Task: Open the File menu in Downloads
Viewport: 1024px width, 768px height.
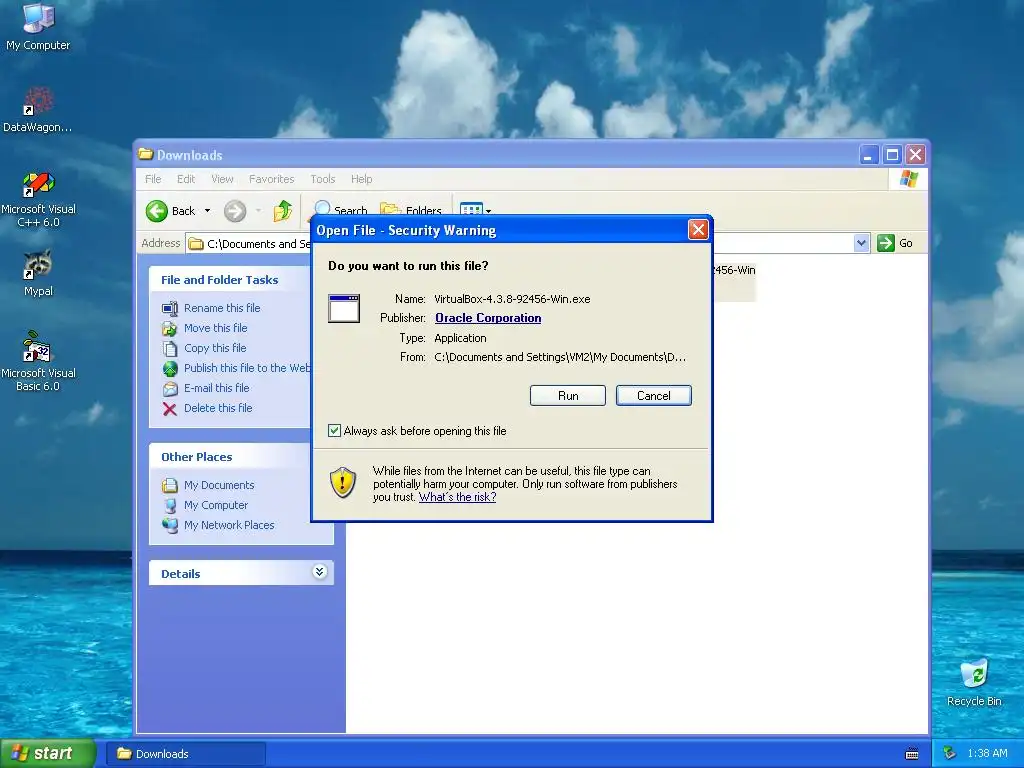Action: (153, 179)
